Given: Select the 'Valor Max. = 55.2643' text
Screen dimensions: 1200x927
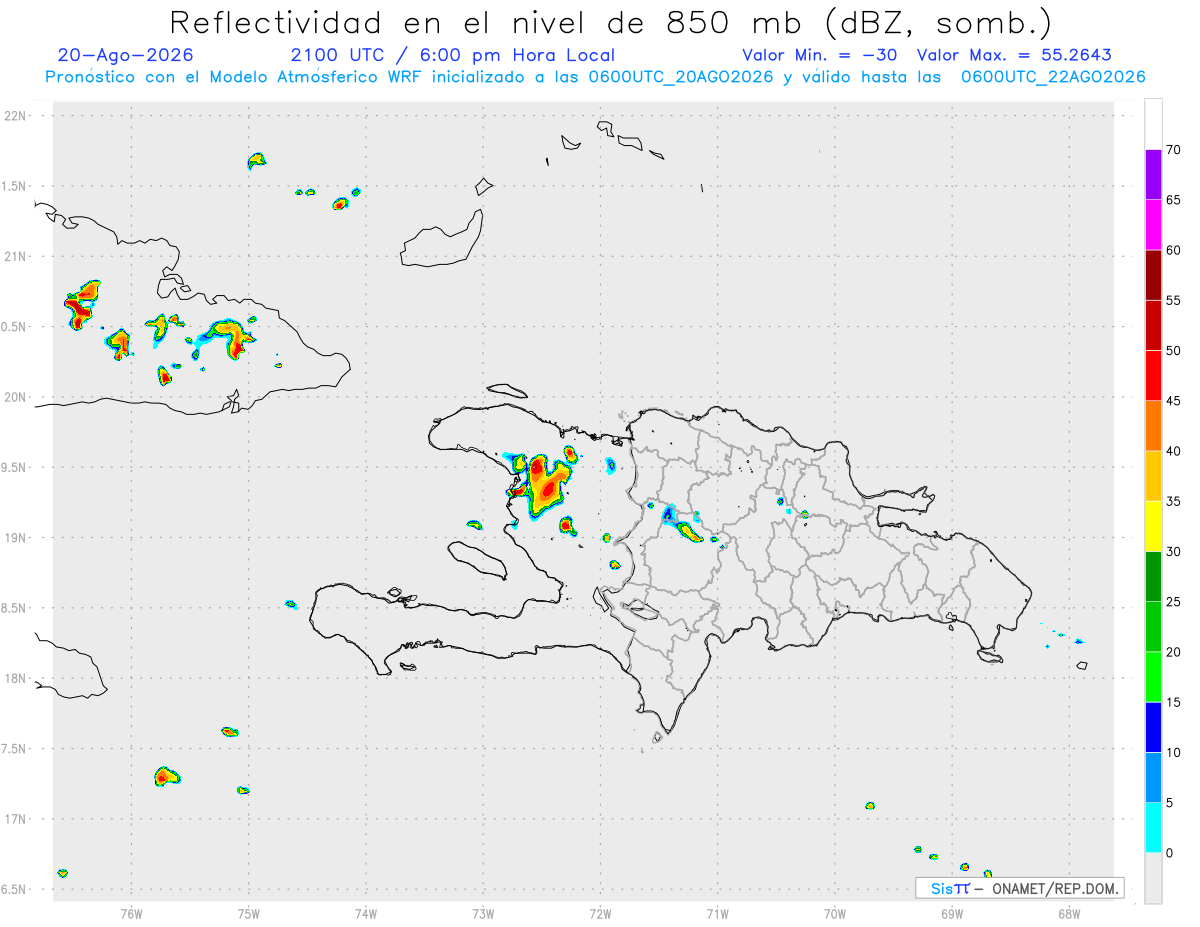Looking at the screenshot, I should tap(1014, 55).
